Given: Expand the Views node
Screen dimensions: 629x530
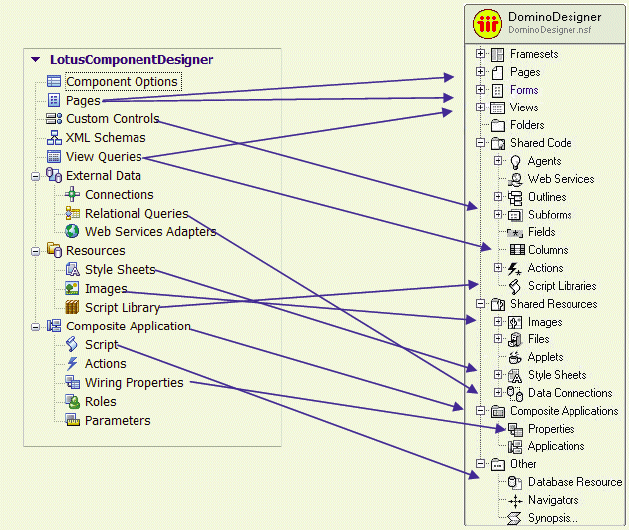Looking at the screenshot, I should pos(480,107).
